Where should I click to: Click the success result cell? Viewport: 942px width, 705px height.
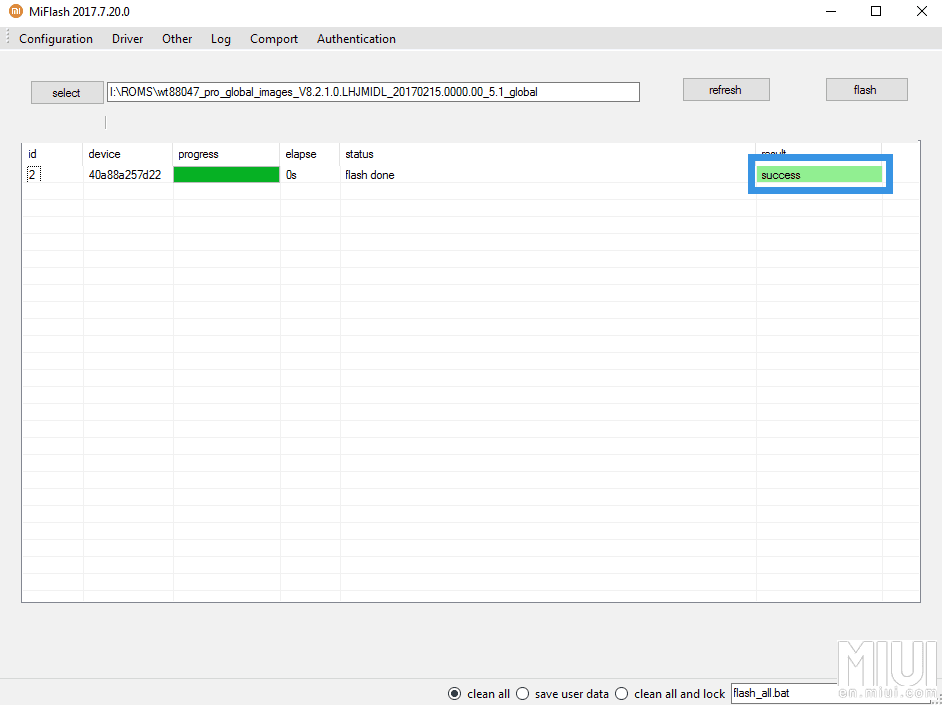[819, 175]
